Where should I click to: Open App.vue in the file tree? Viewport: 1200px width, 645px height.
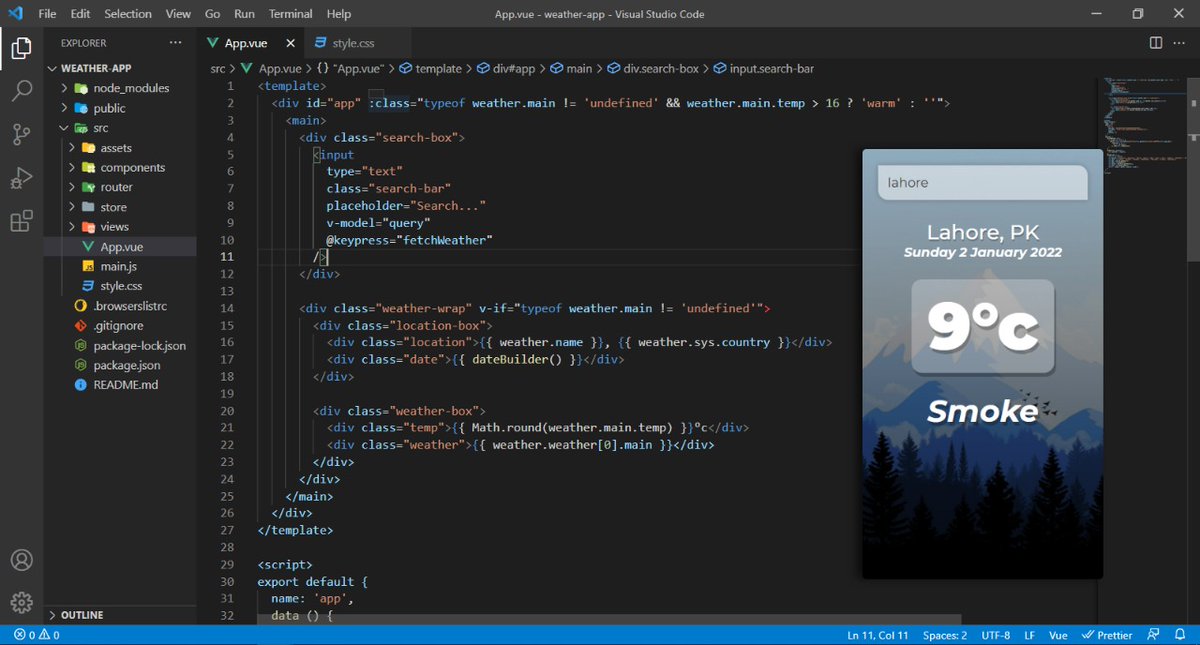120,247
